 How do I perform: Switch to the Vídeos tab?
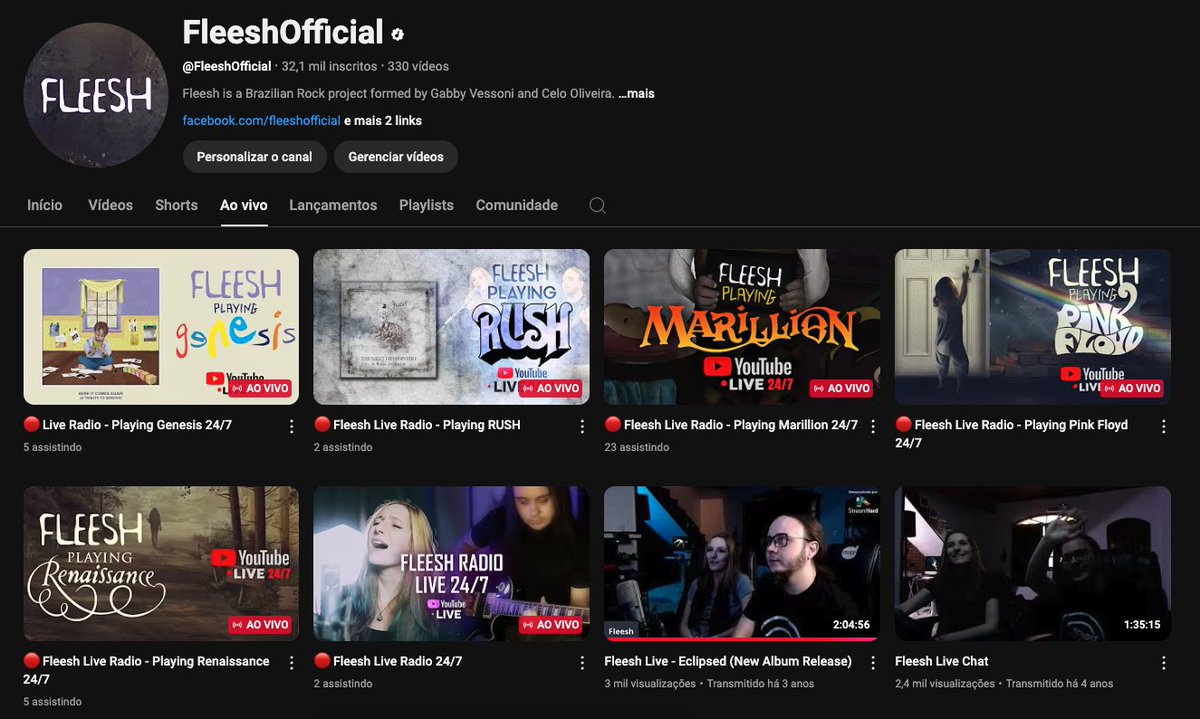(x=110, y=205)
